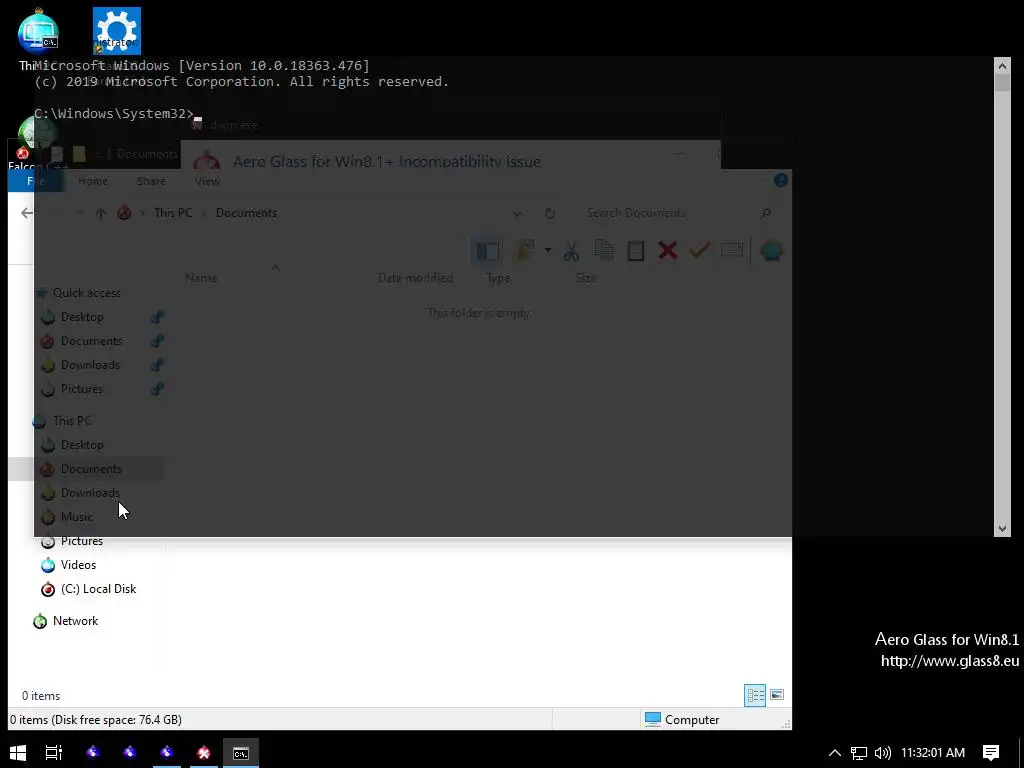Open the Share ribbon tab

pyautogui.click(x=151, y=181)
